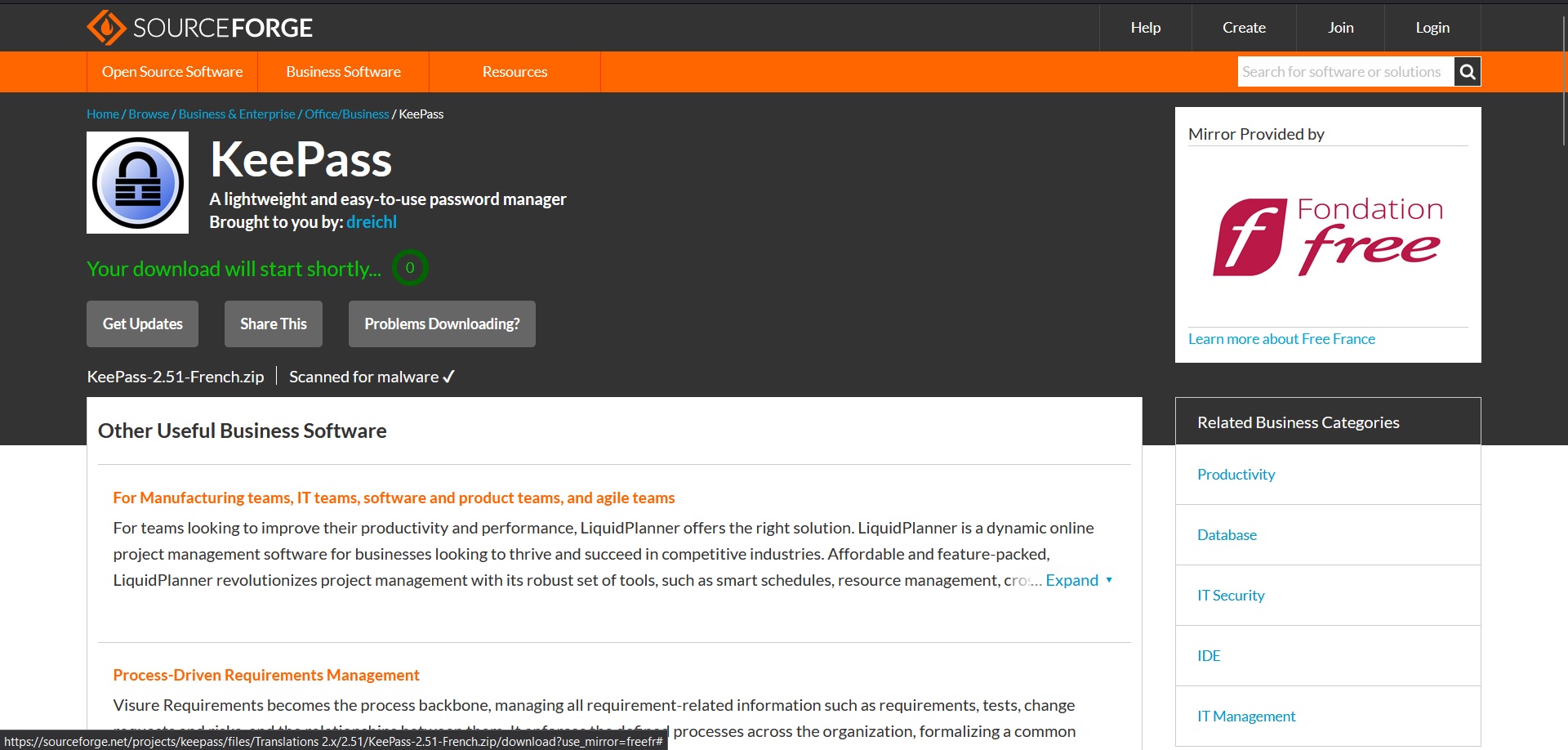Open the Resources menu
The height and width of the screenshot is (750, 1568).
pyautogui.click(x=514, y=72)
